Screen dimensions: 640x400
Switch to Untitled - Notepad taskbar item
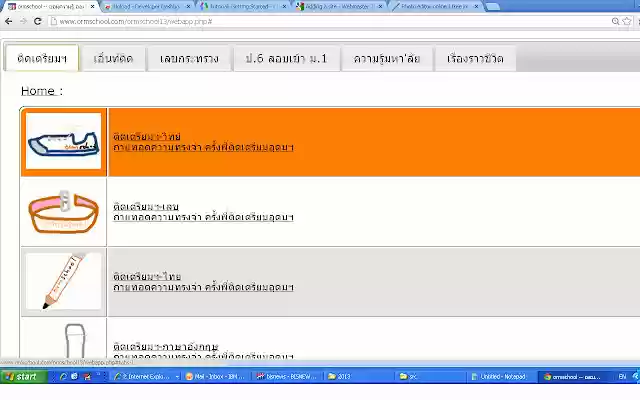tap(499, 376)
